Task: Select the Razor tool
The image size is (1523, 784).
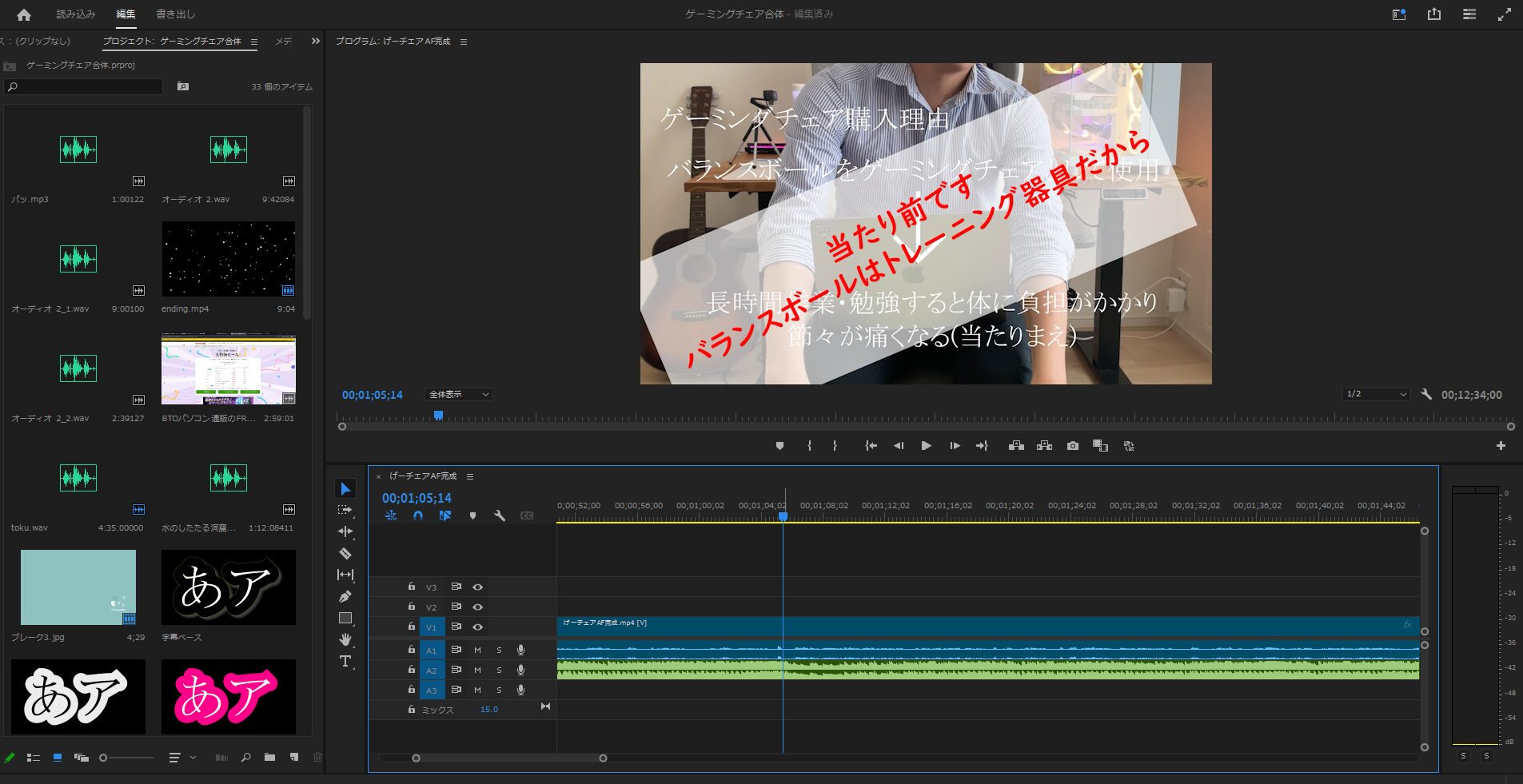Action: click(x=345, y=553)
